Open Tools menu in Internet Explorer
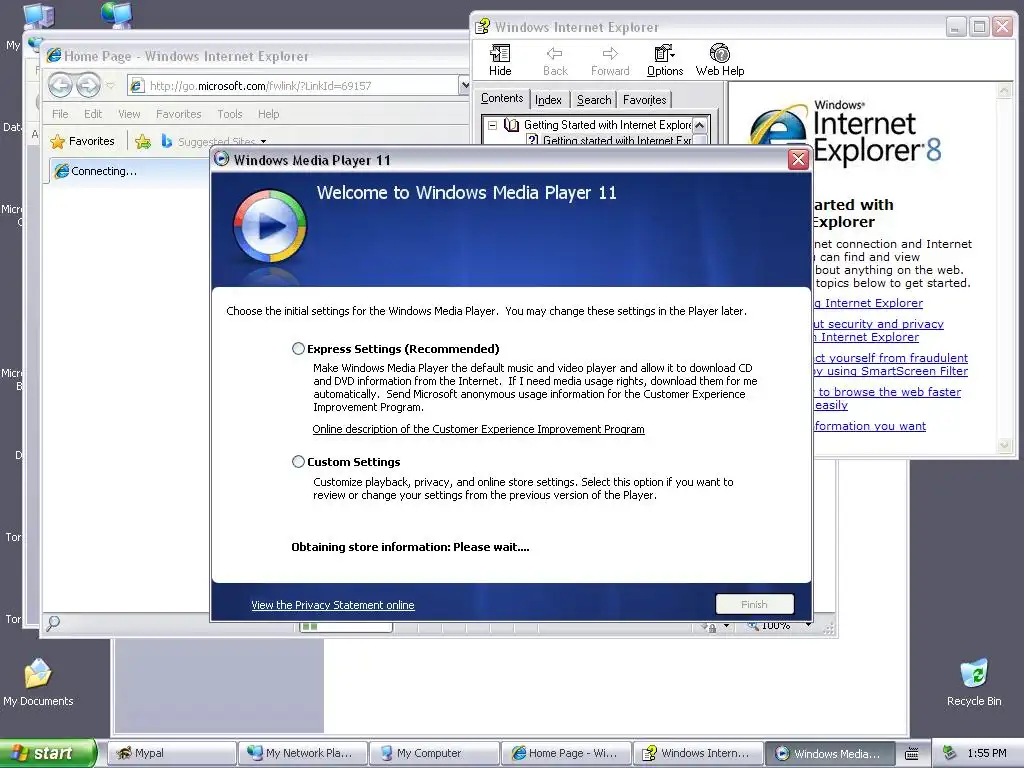The height and width of the screenshot is (768, 1024). coord(230,114)
